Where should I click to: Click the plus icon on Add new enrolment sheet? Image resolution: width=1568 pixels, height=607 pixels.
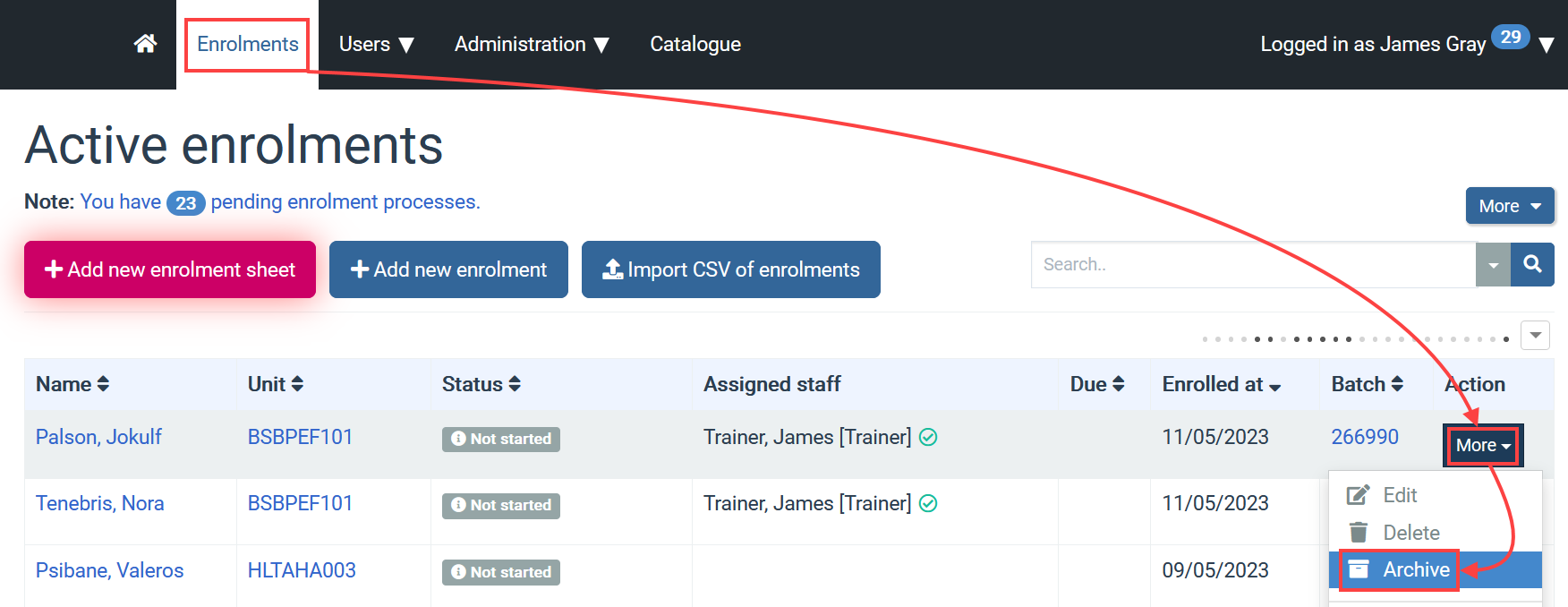(54, 269)
